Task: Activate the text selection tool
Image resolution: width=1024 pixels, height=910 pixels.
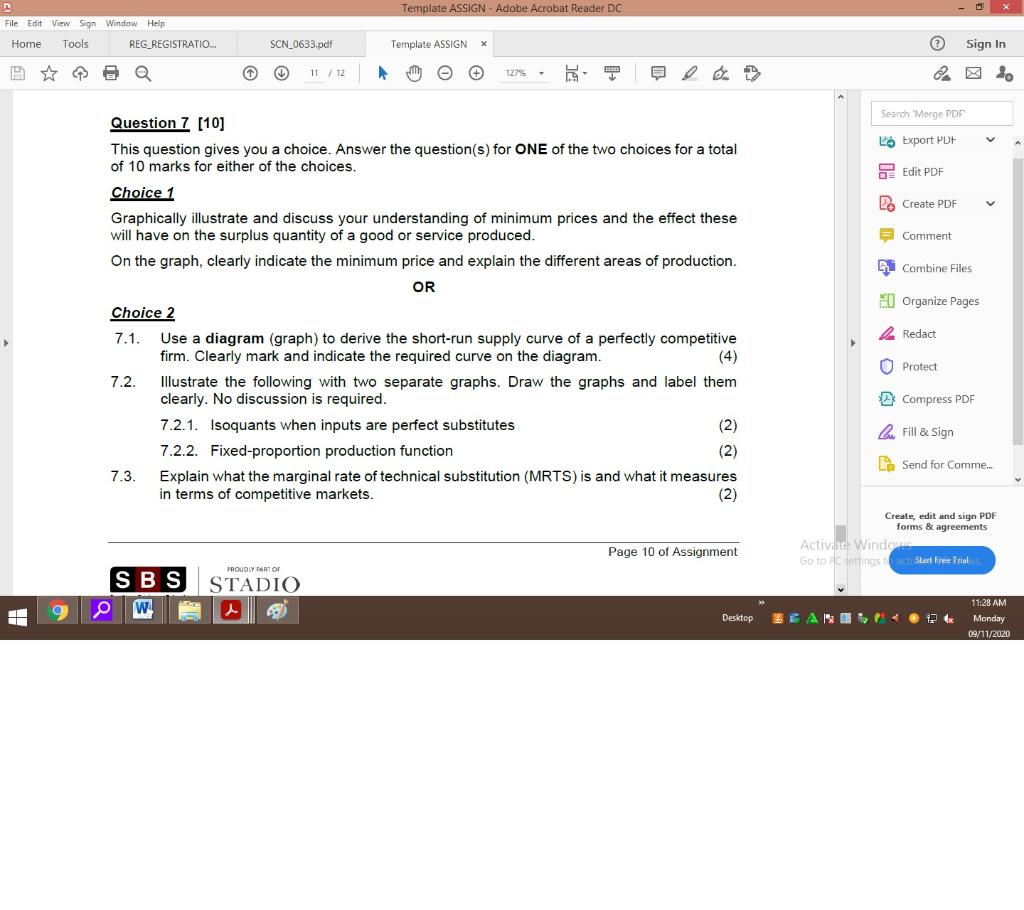Action: coord(383,73)
